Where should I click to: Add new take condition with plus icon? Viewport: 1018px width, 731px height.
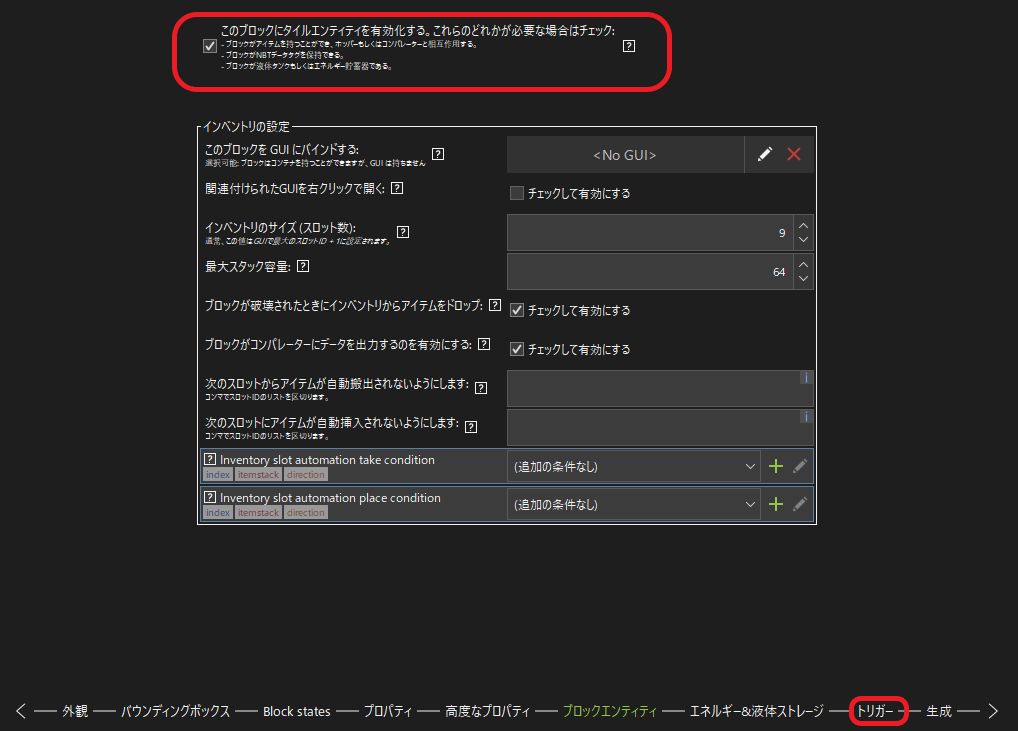776,466
